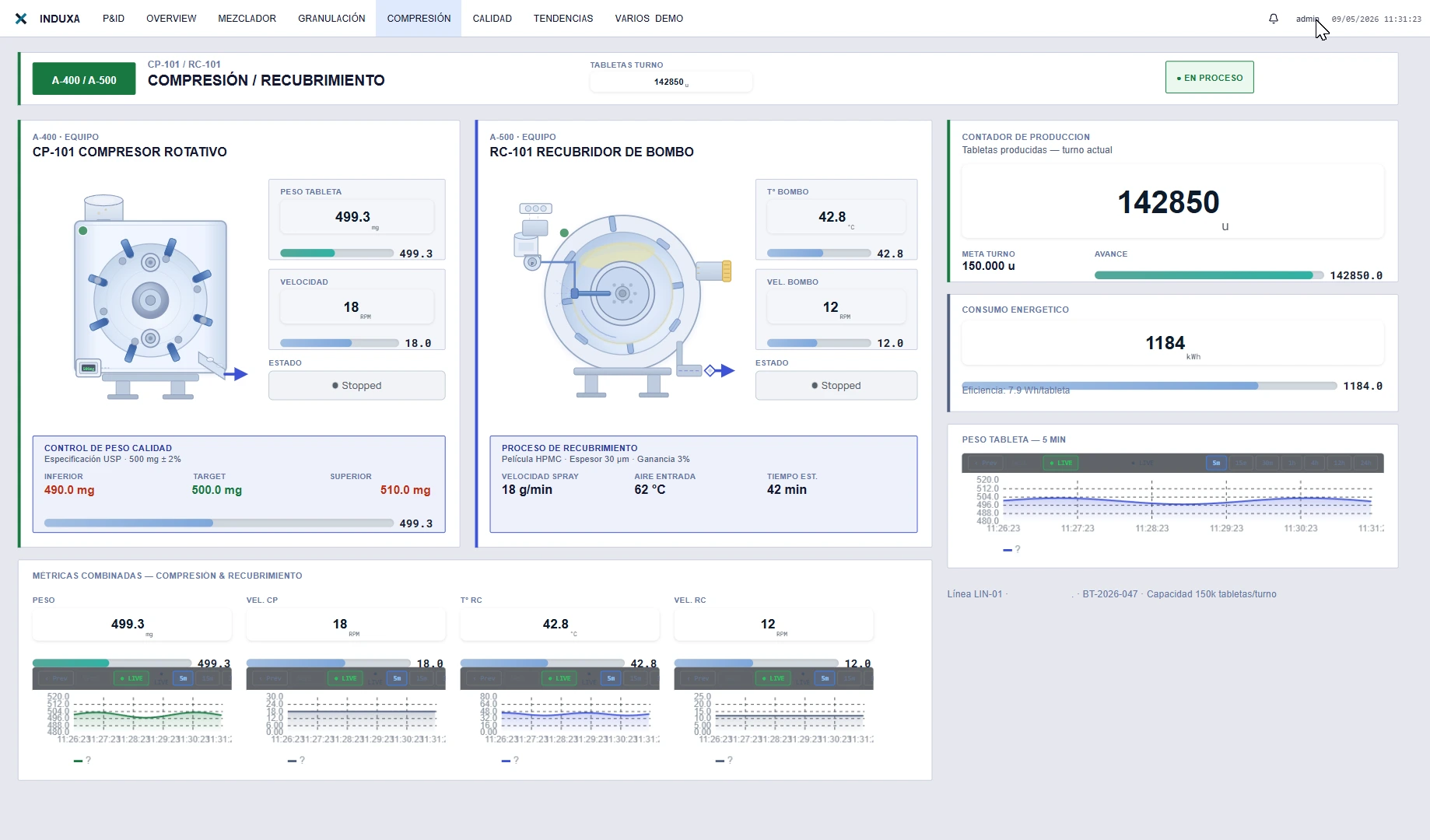Click the 142850 production counter display
1430x840 pixels.
click(1172, 201)
